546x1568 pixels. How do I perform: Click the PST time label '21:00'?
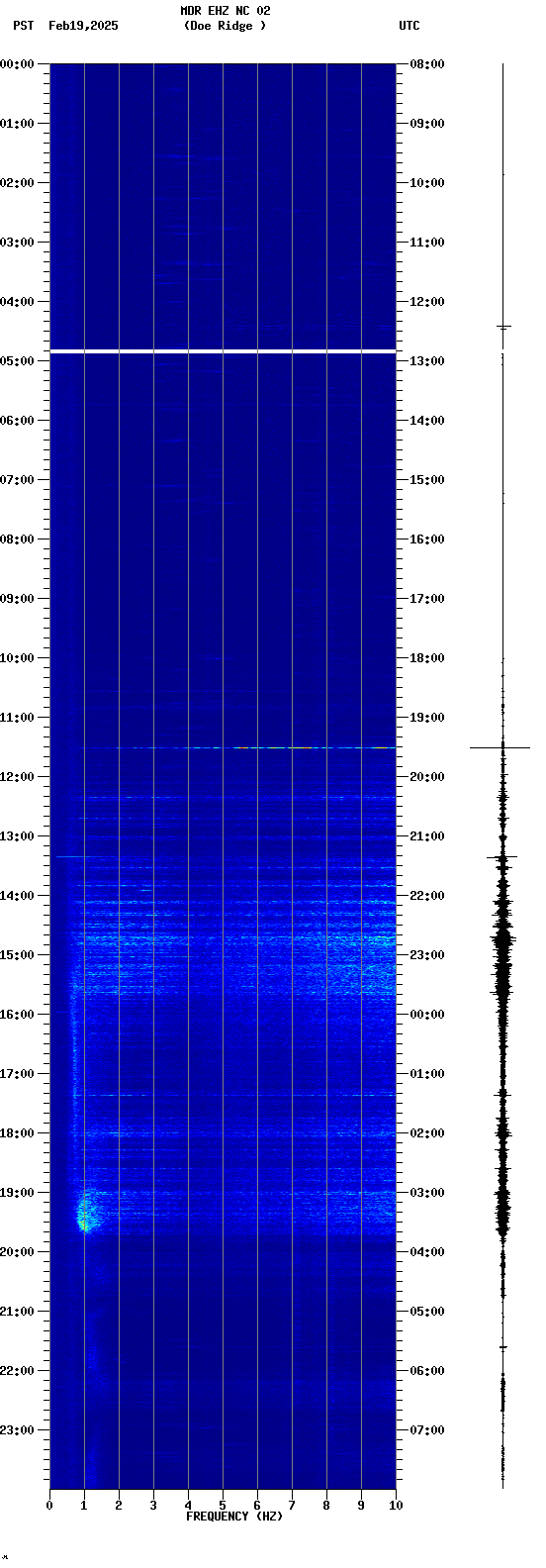point(18,1312)
